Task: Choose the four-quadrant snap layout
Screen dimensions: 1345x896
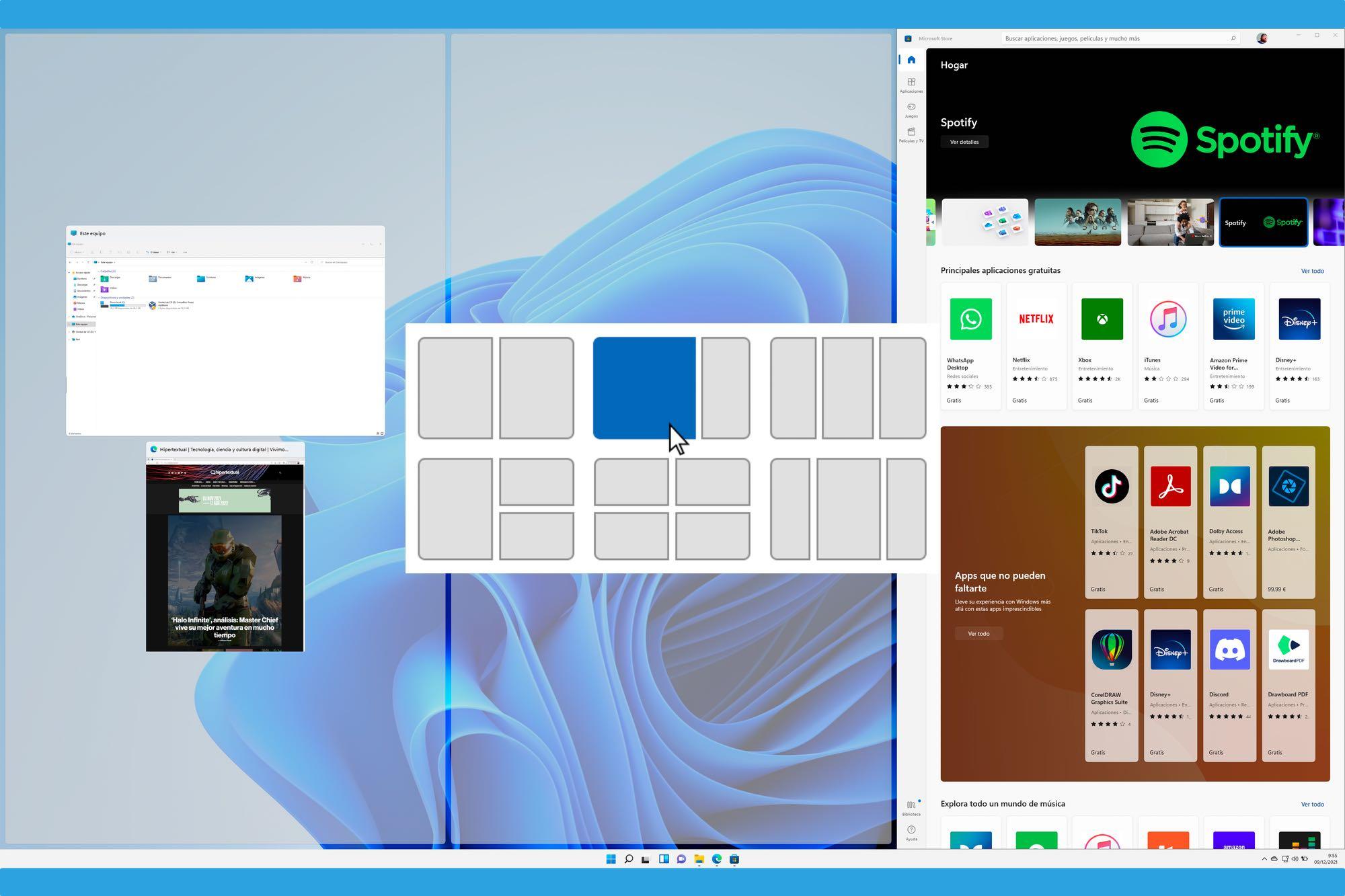Action: tap(671, 509)
